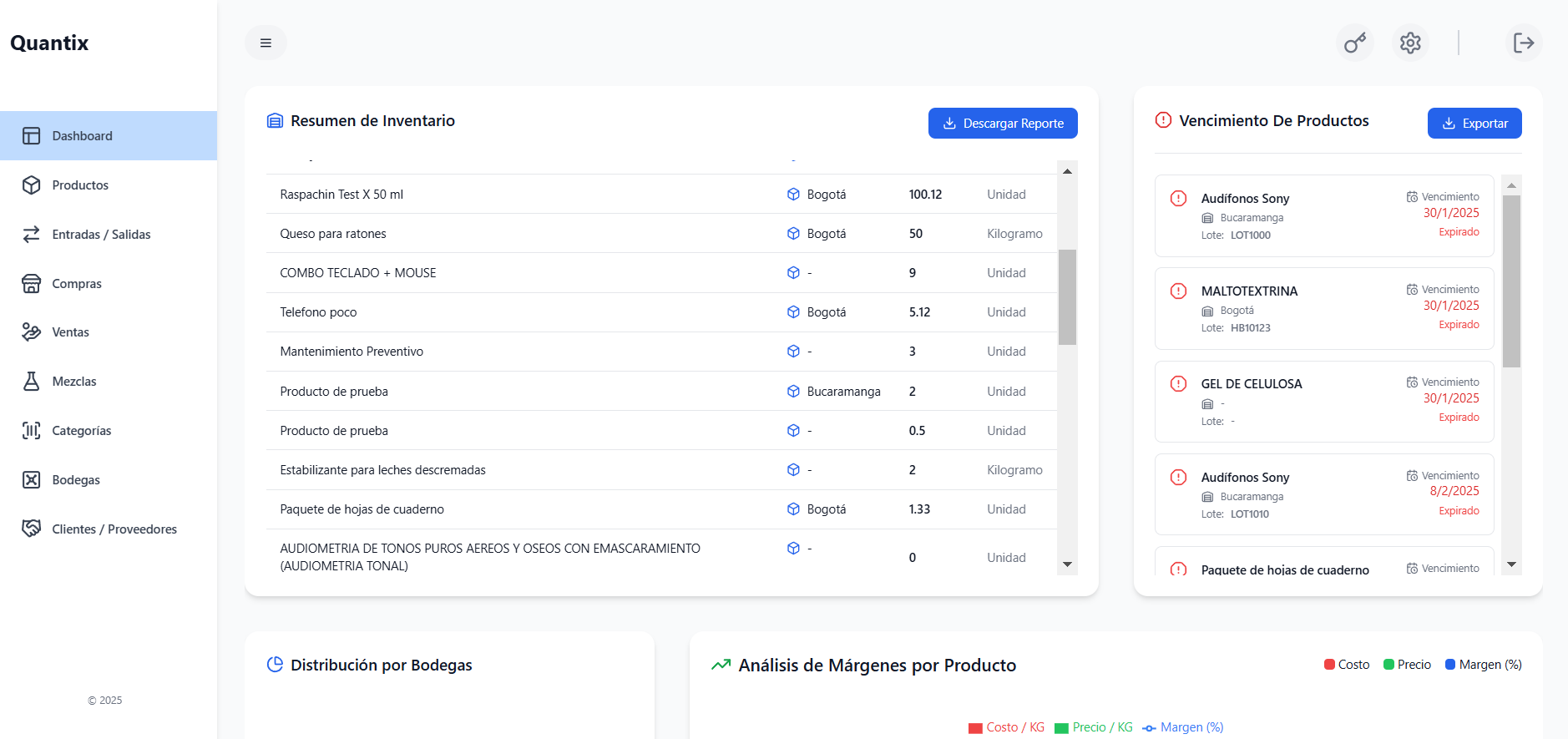
Task: Click box icon in Paquete de hojas row
Action: pos(793,509)
